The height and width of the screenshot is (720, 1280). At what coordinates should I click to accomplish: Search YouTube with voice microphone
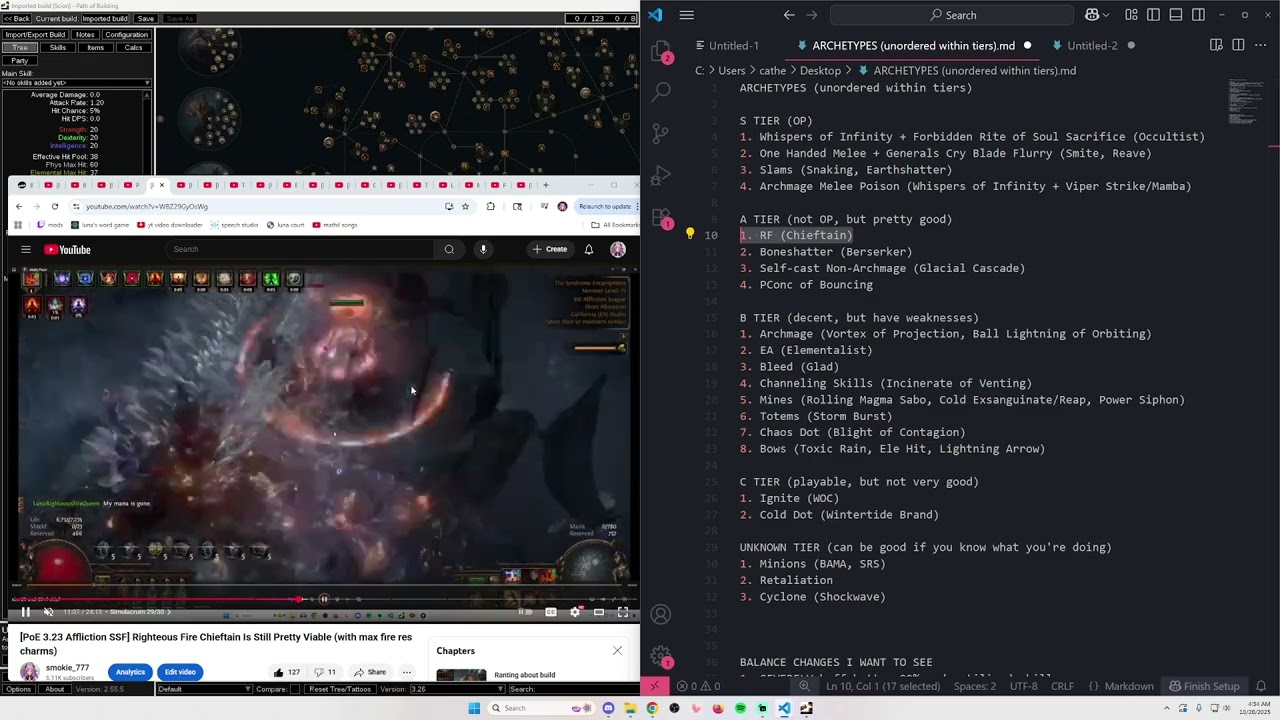(483, 249)
